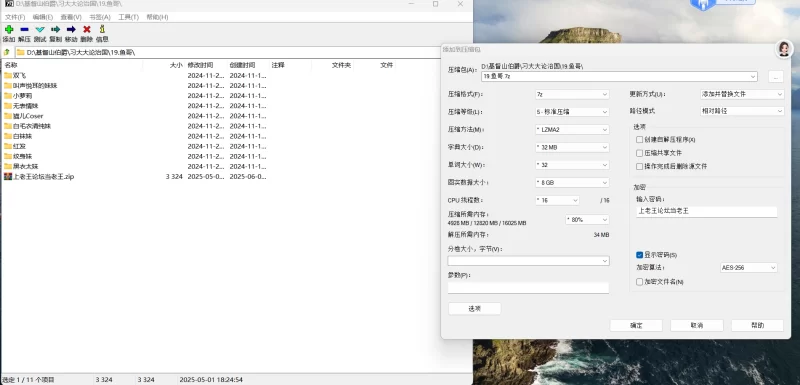800x385 pixels.
Task: Open the 分卷大小 dropdown
Action: coord(528,261)
